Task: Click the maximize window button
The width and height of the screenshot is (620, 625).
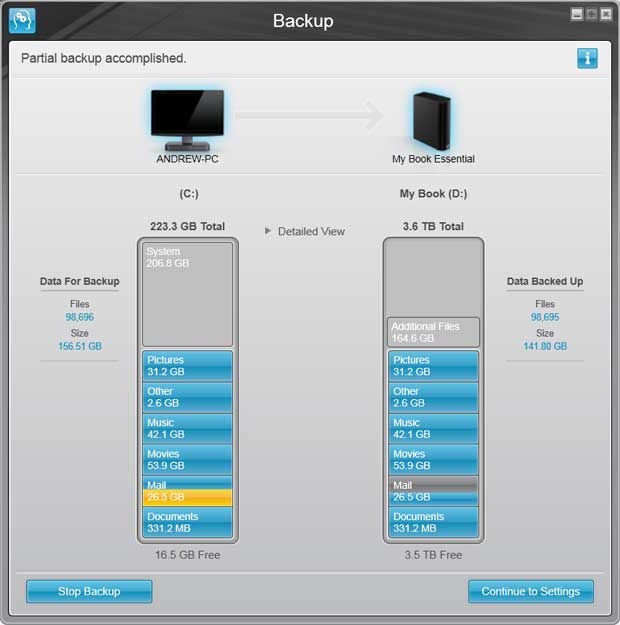Action: pyautogui.click(x=591, y=14)
